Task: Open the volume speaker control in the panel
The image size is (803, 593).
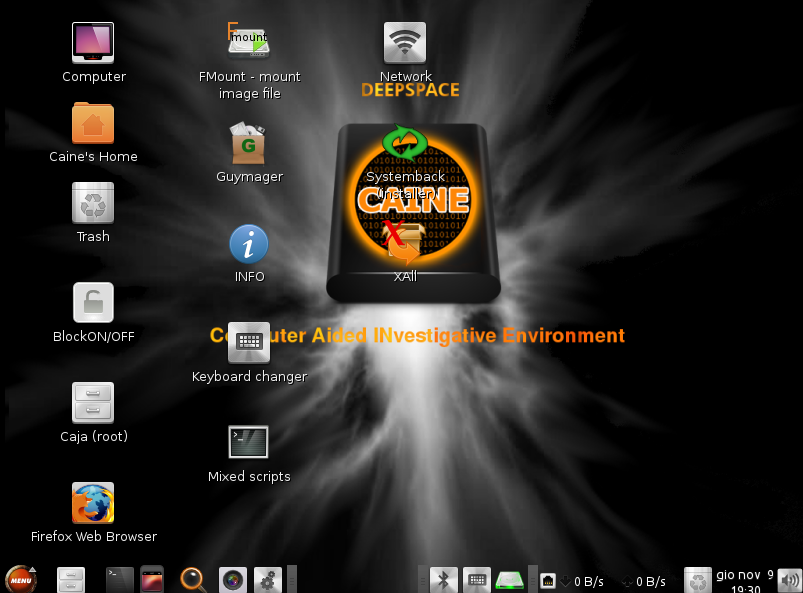Action: pos(790,580)
